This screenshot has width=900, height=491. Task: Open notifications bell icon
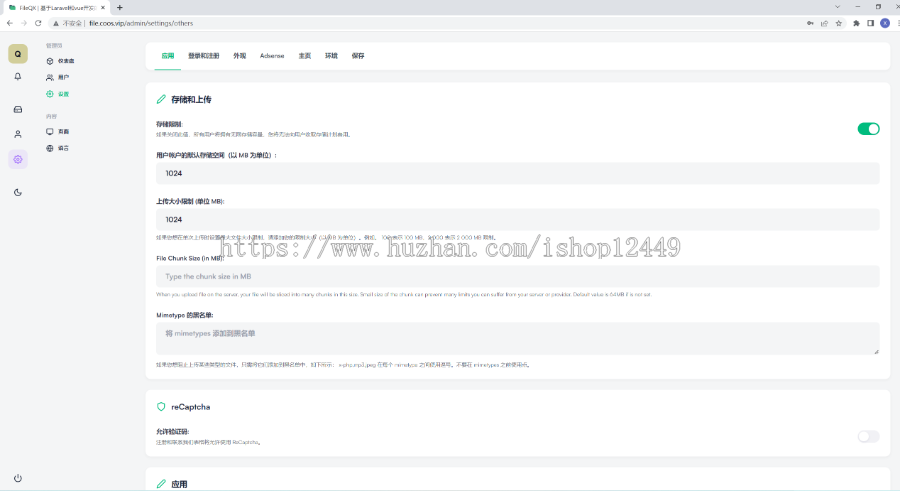click(18, 76)
